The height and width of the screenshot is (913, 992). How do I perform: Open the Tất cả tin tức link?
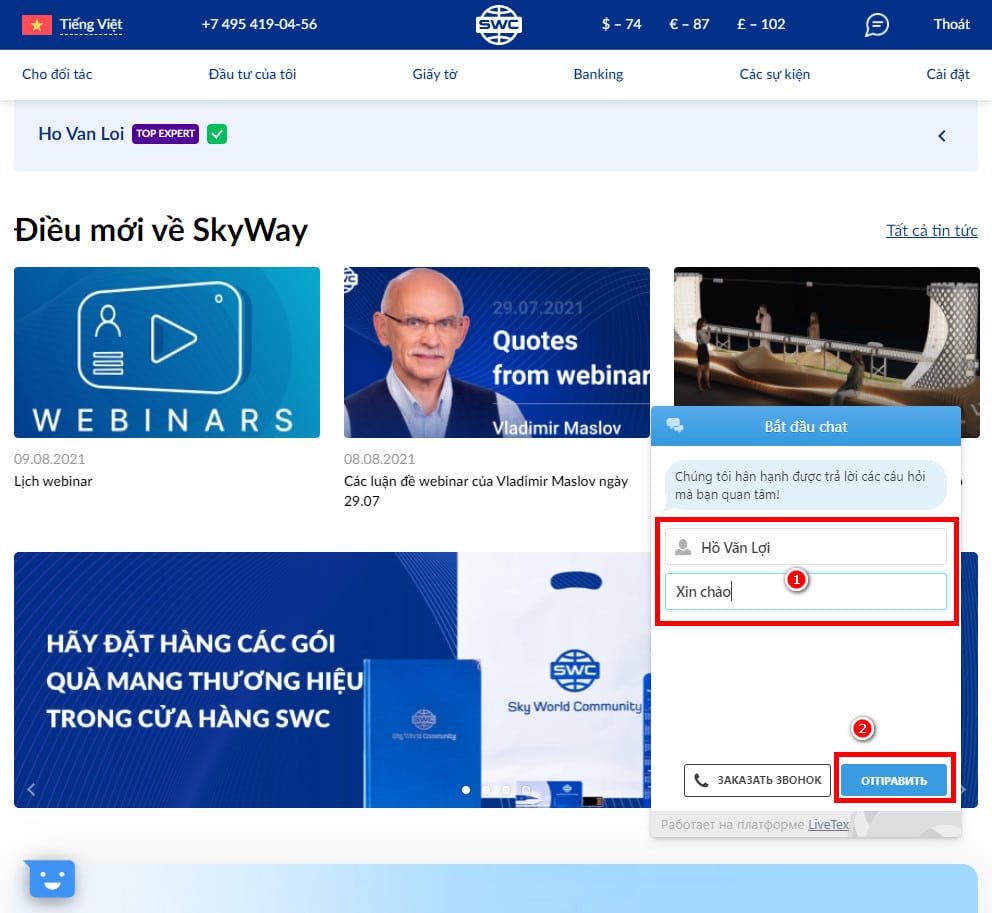tap(931, 231)
